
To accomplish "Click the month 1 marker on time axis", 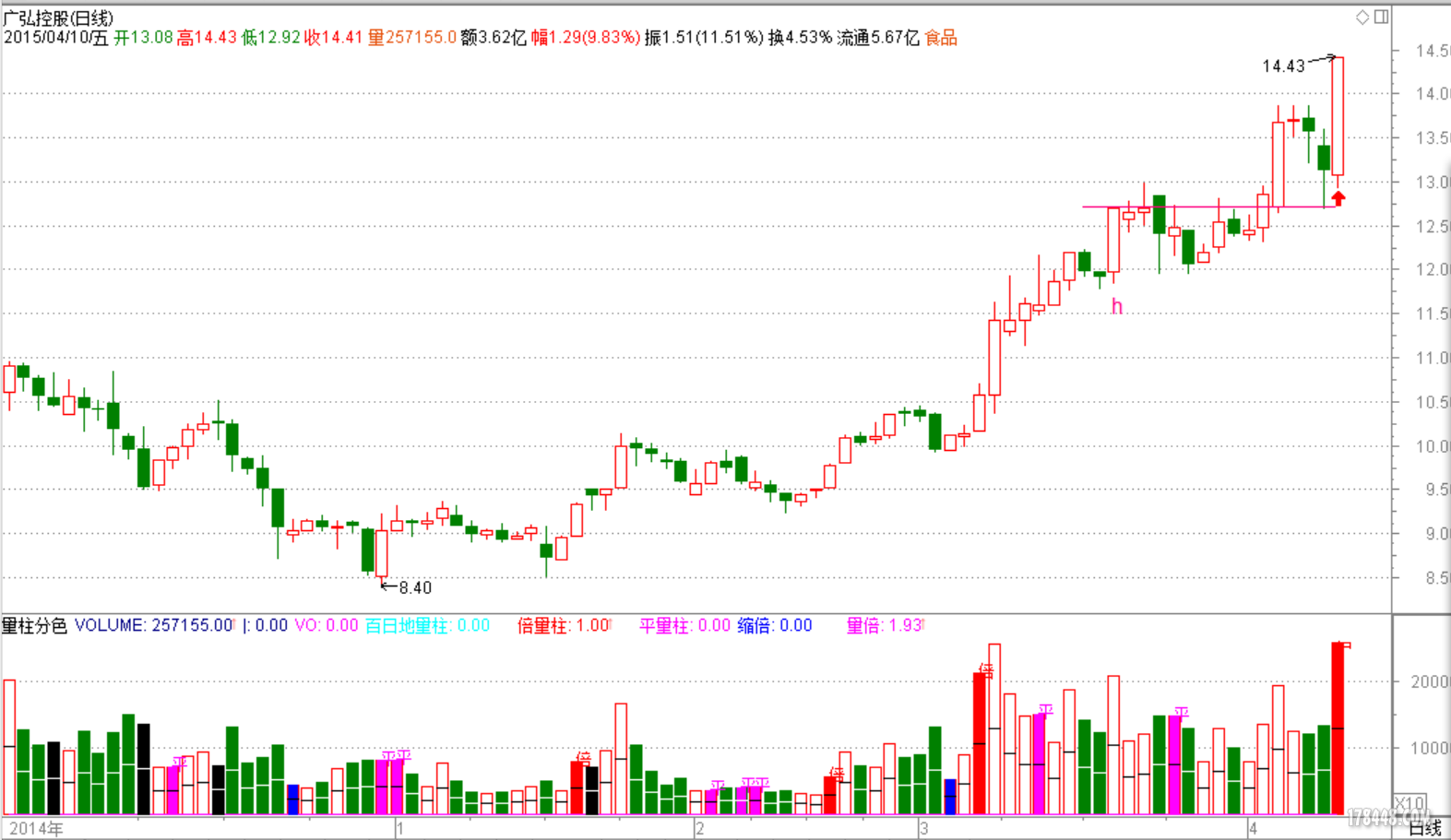I will (x=400, y=828).
